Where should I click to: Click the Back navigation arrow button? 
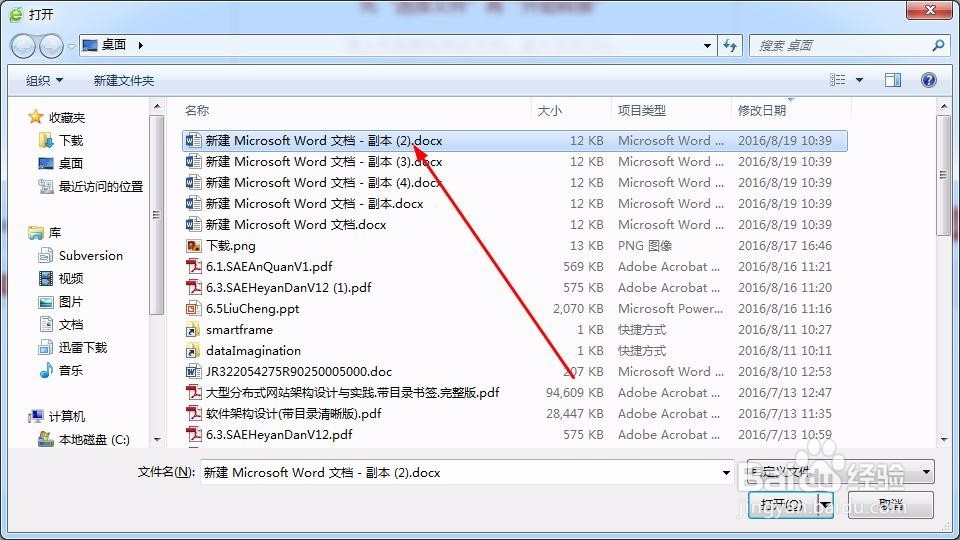23,46
